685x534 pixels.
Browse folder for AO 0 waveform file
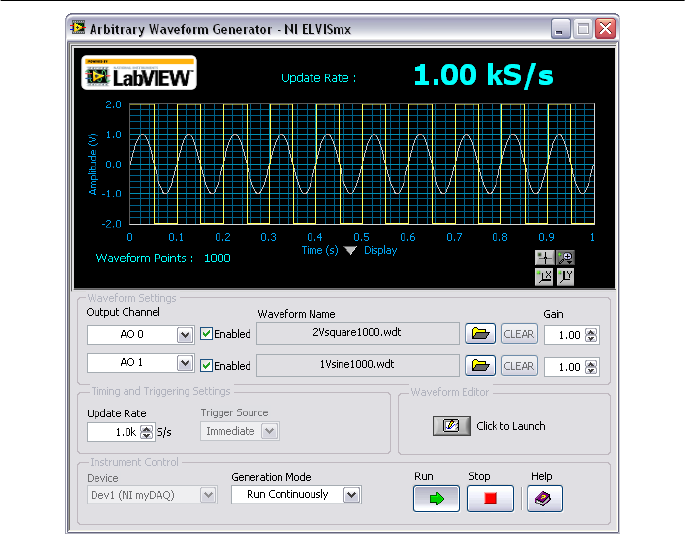[480, 334]
